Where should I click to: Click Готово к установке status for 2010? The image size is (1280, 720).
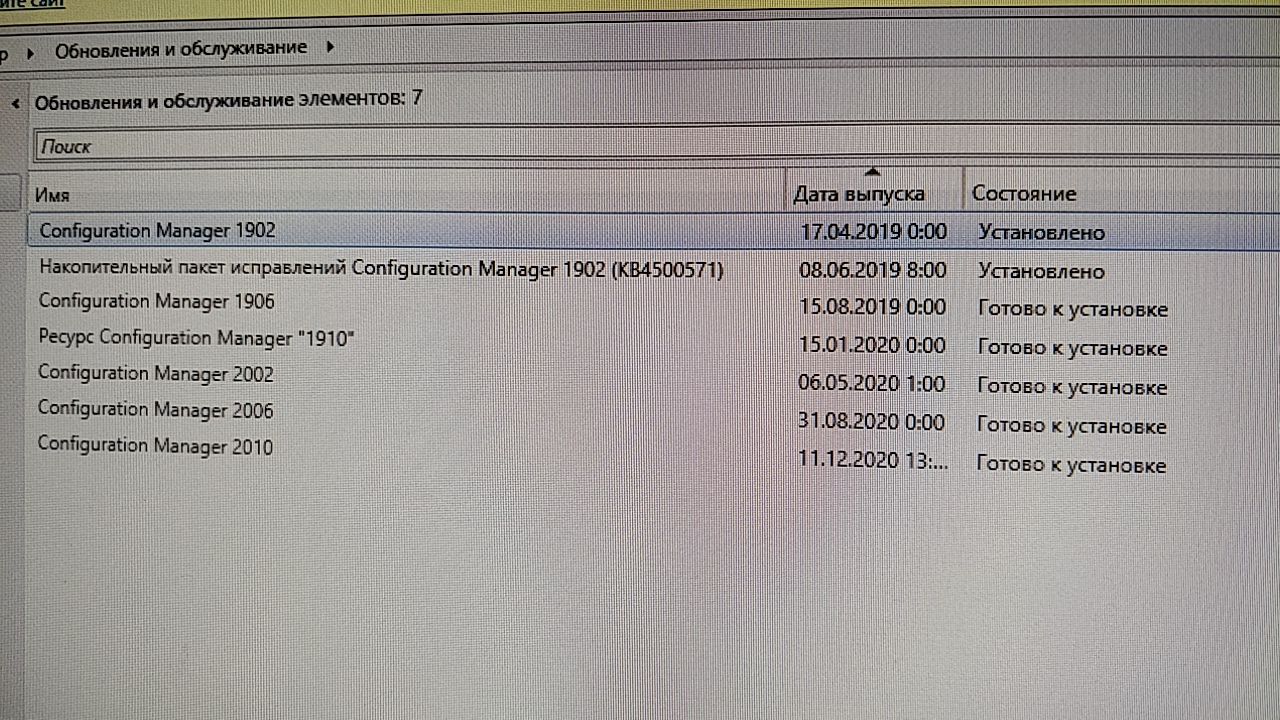pyautogui.click(x=1071, y=465)
